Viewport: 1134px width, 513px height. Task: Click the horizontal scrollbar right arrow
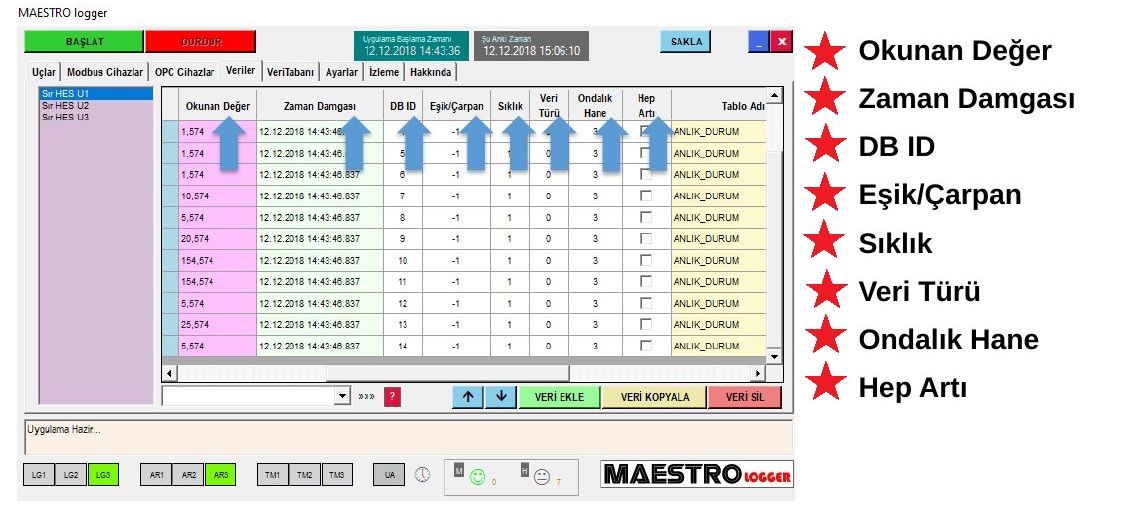point(758,373)
